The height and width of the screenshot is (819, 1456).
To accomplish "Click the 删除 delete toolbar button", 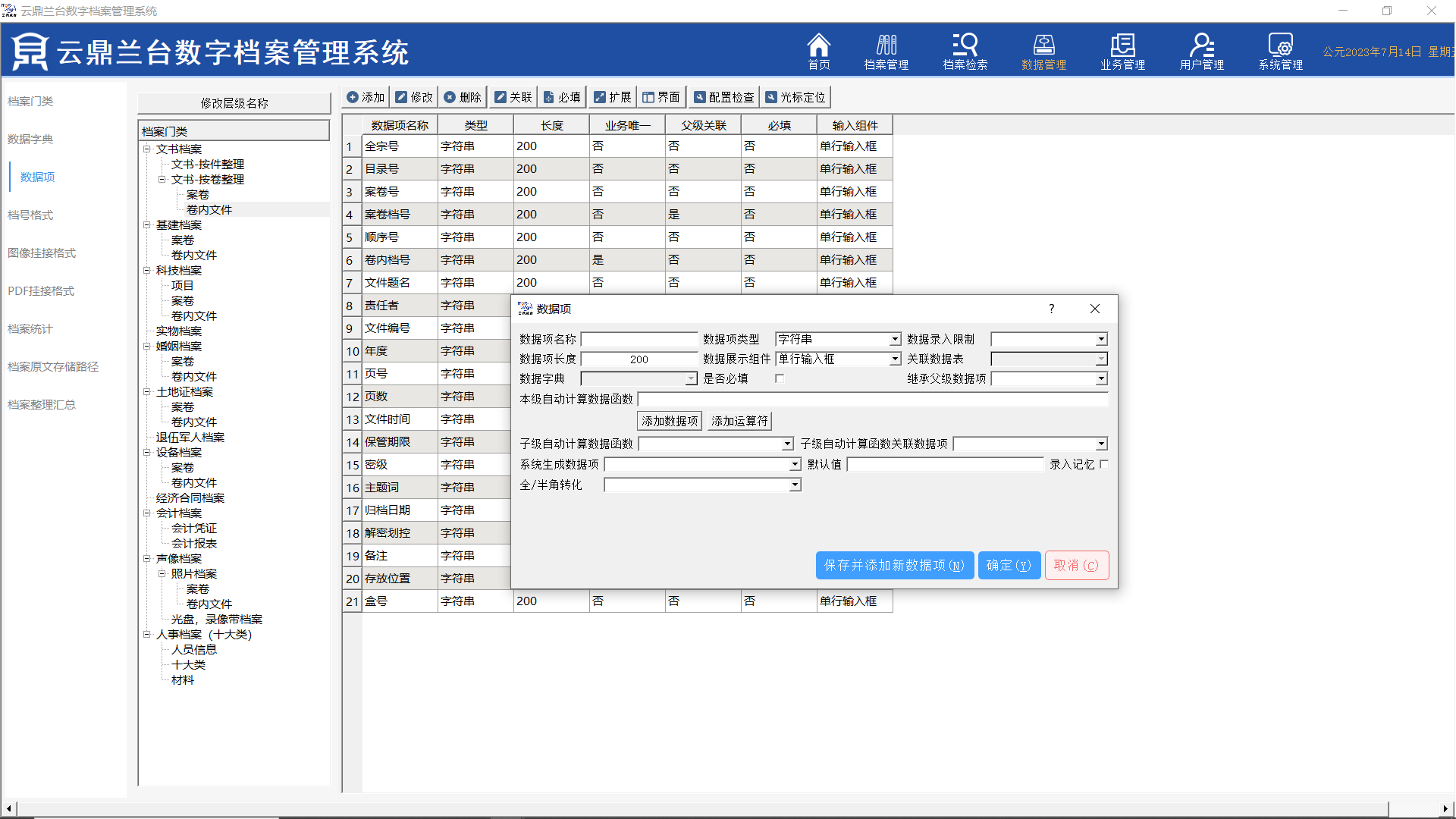I will tap(463, 97).
